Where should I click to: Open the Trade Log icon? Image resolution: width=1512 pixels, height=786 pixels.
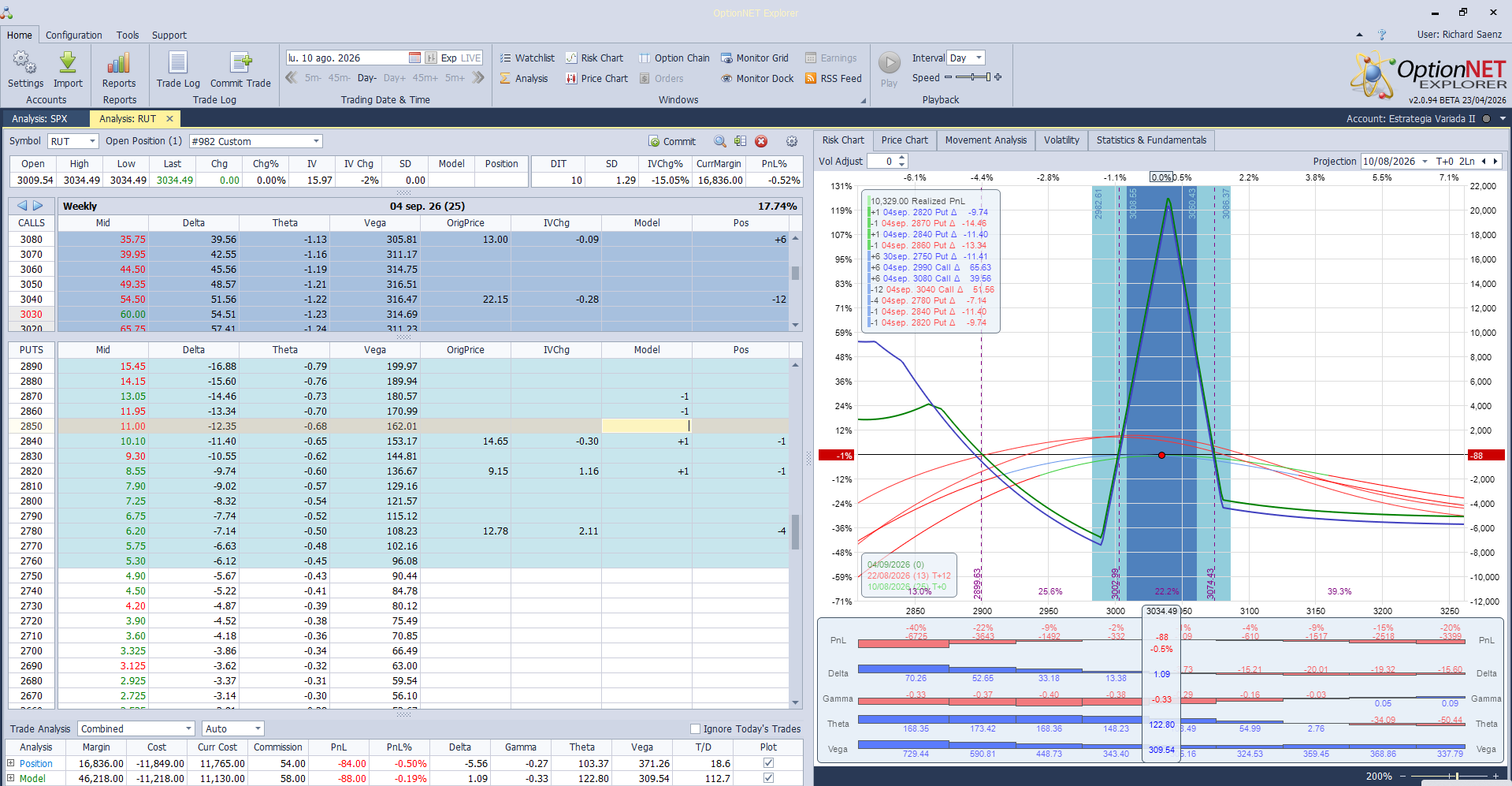(x=178, y=63)
